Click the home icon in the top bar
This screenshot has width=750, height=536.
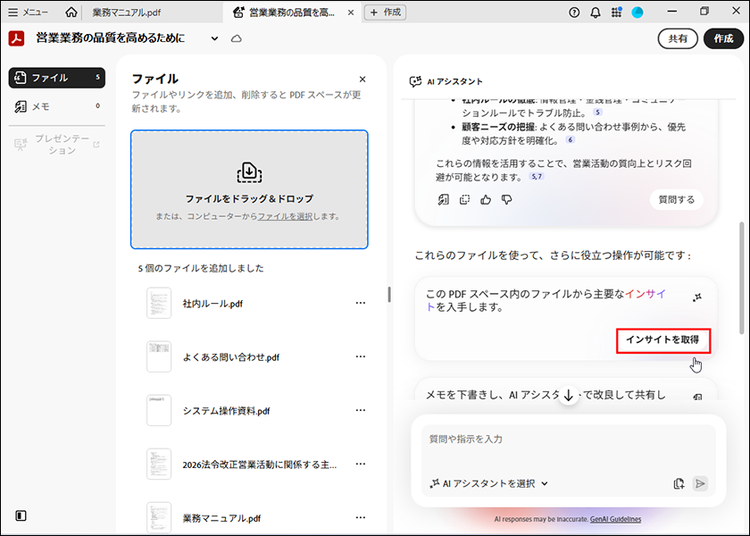[71, 12]
